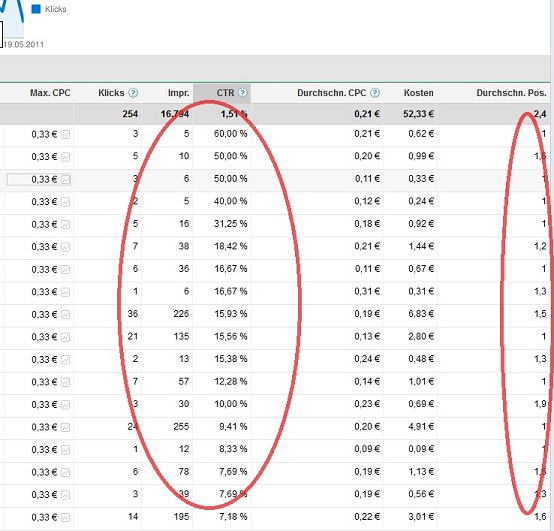Open bid chart icon in 7,18 % row

(65, 518)
